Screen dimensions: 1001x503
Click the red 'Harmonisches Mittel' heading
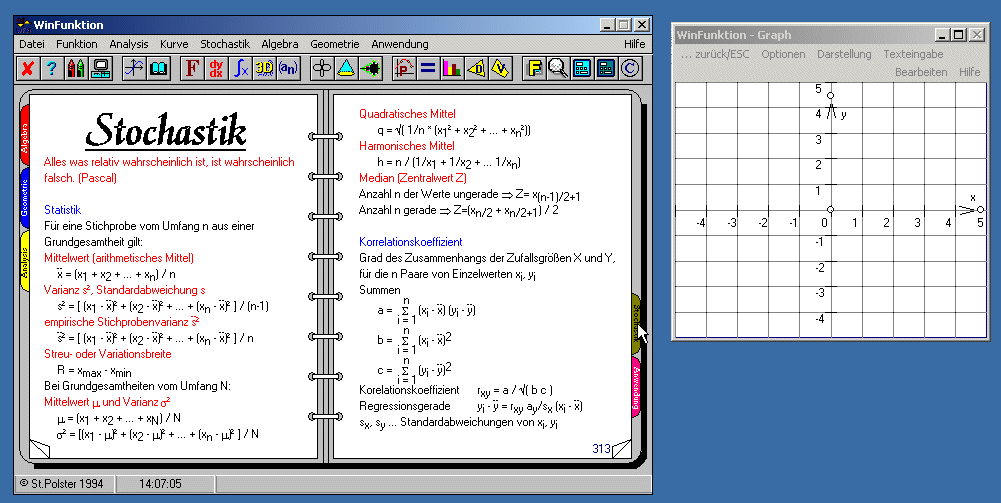coord(407,146)
